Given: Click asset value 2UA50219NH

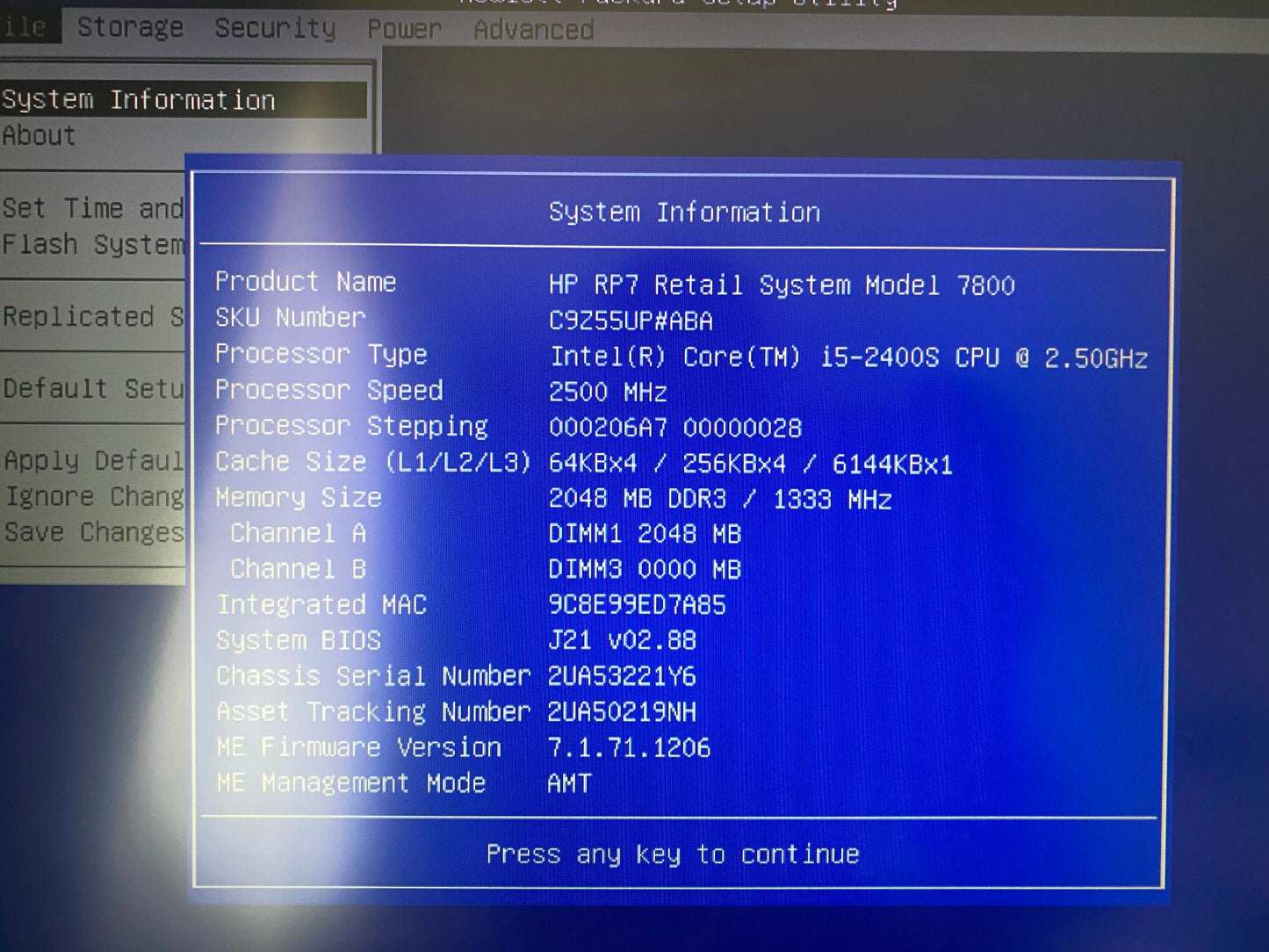Looking at the screenshot, I should (x=622, y=712).
